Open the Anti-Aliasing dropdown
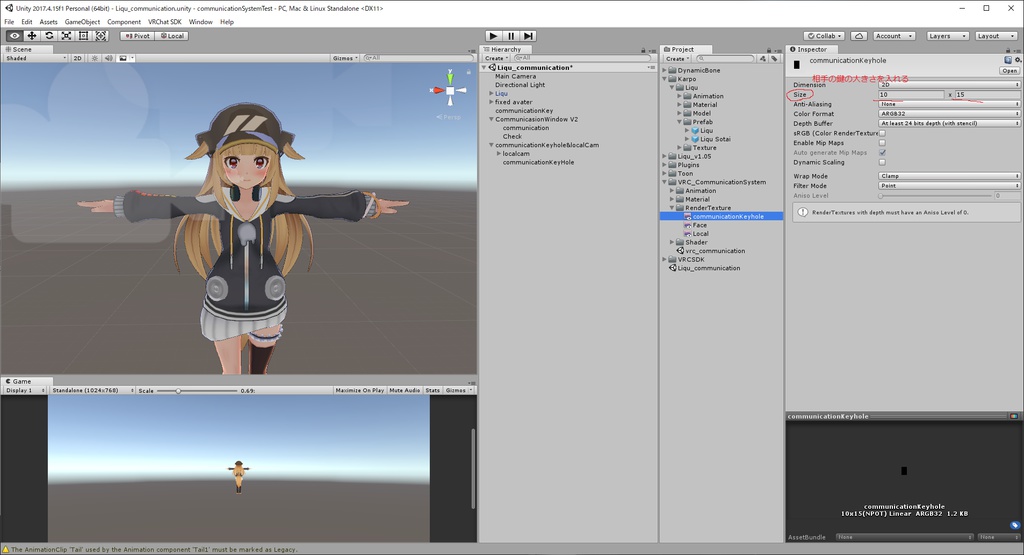The image size is (1024, 555). click(949, 104)
